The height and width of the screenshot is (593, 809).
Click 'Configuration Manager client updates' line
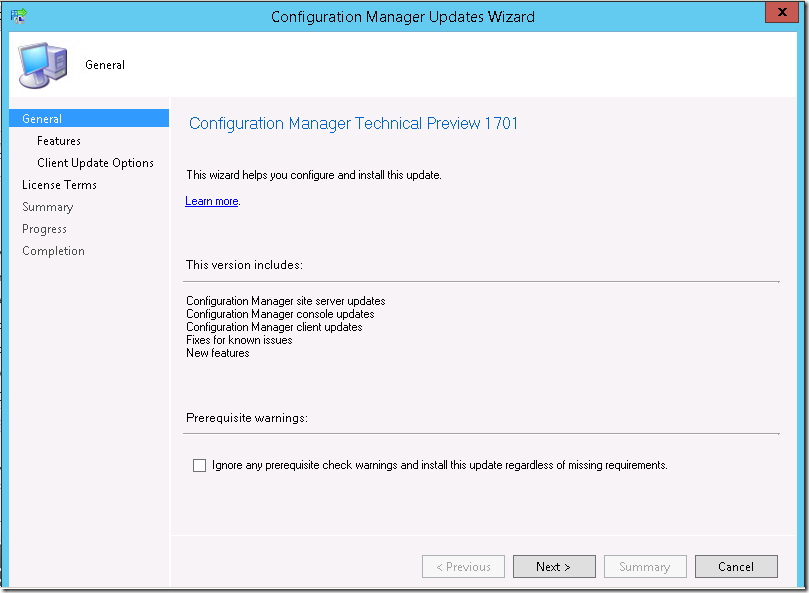[274, 327]
